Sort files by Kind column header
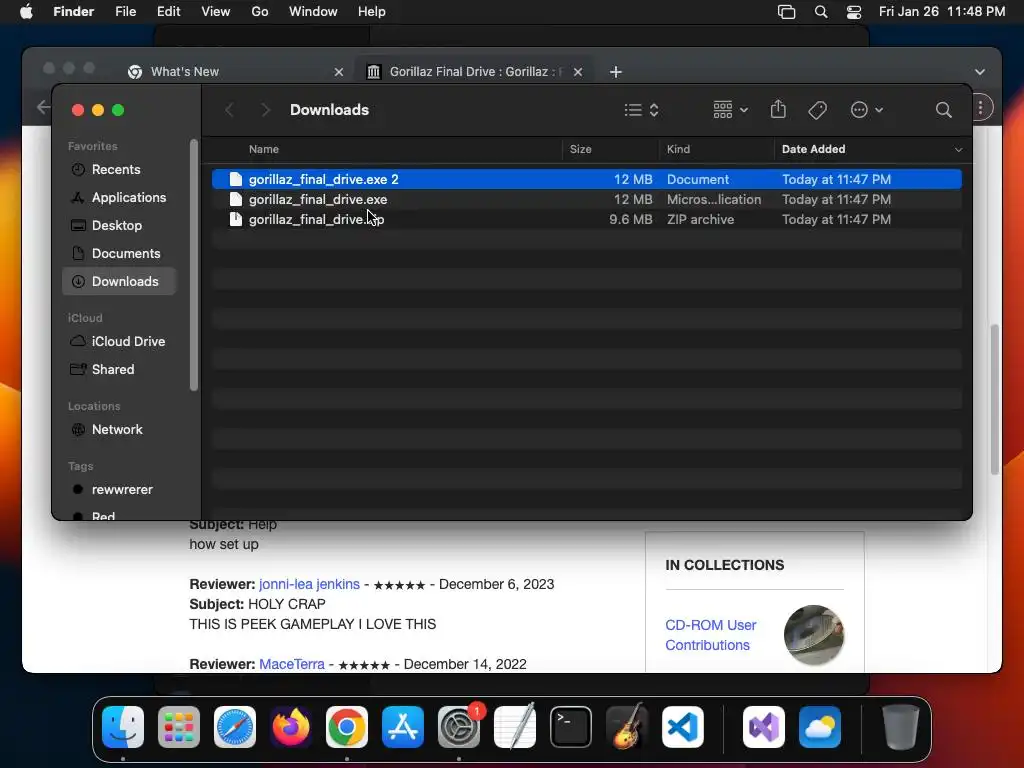The image size is (1024, 768). tap(678, 149)
